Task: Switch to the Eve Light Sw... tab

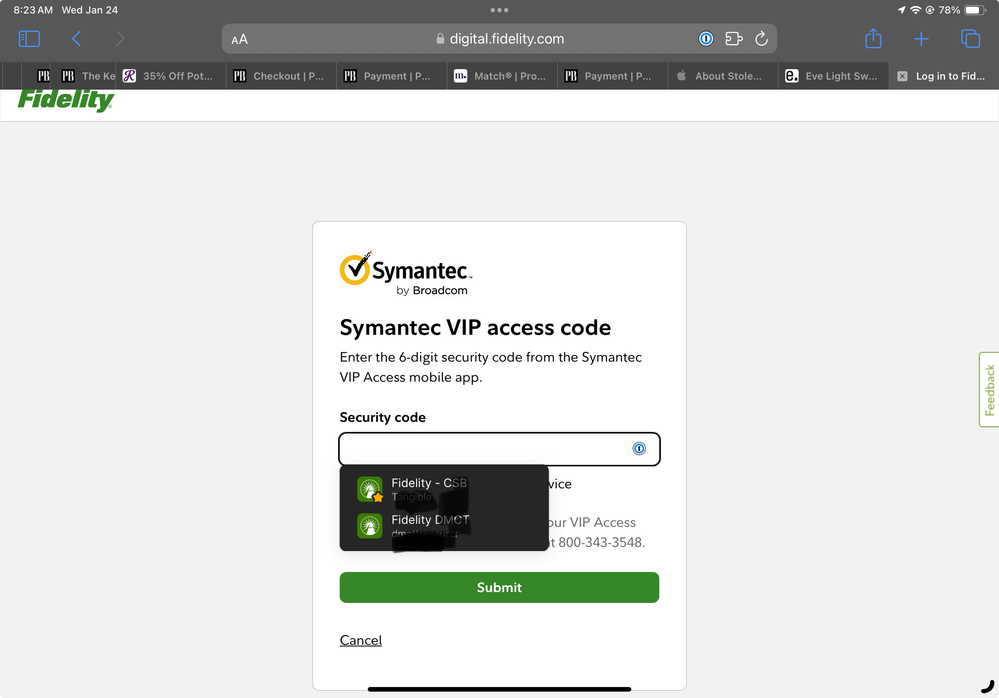Action: point(832,76)
